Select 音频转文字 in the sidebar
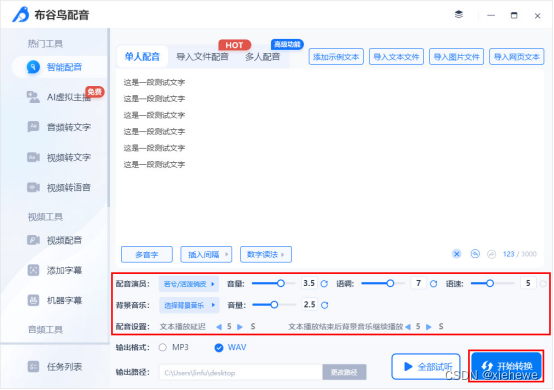554x390 pixels. point(59,127)
